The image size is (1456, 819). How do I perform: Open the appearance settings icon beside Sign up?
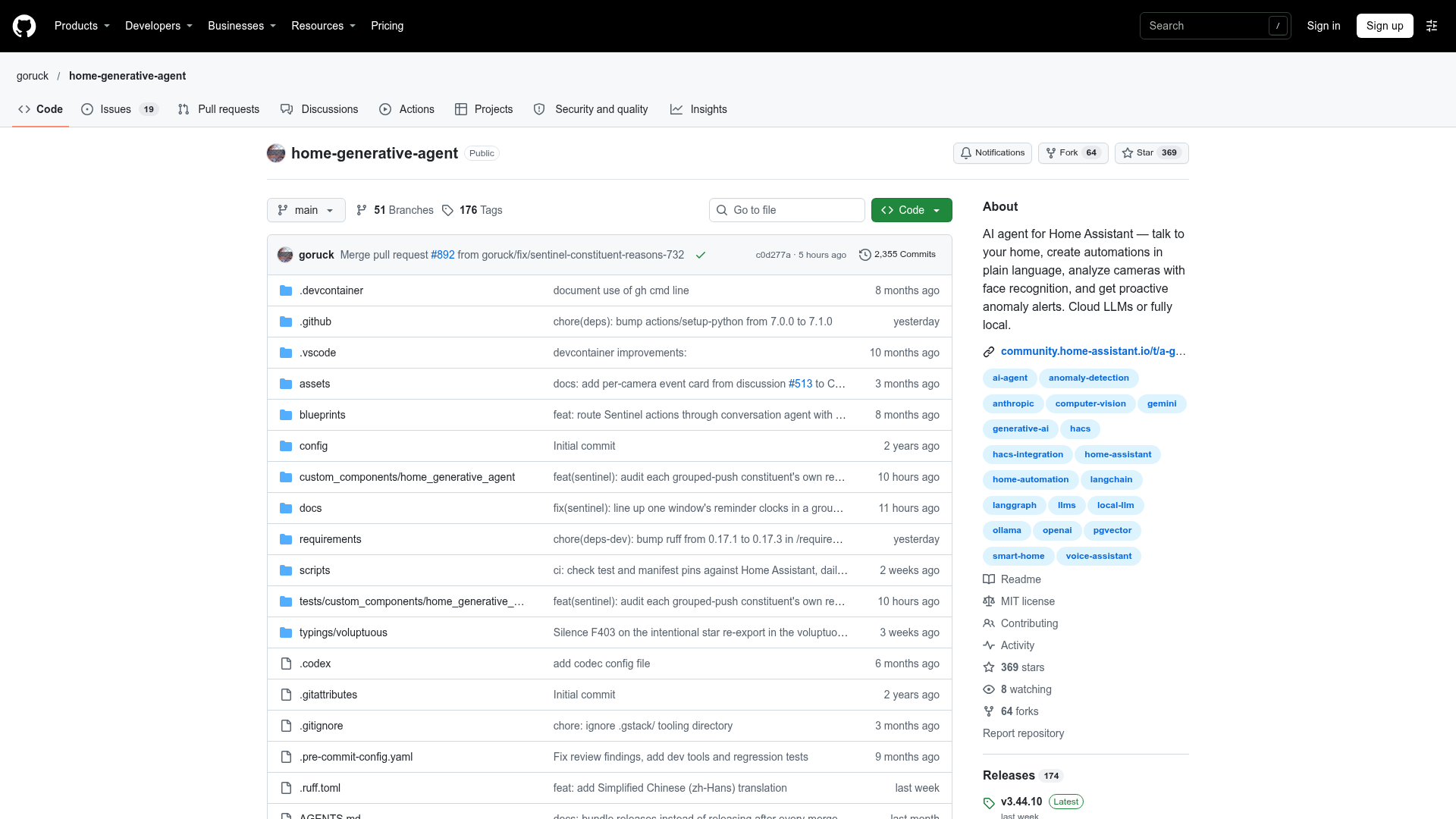coord(1432,26)
